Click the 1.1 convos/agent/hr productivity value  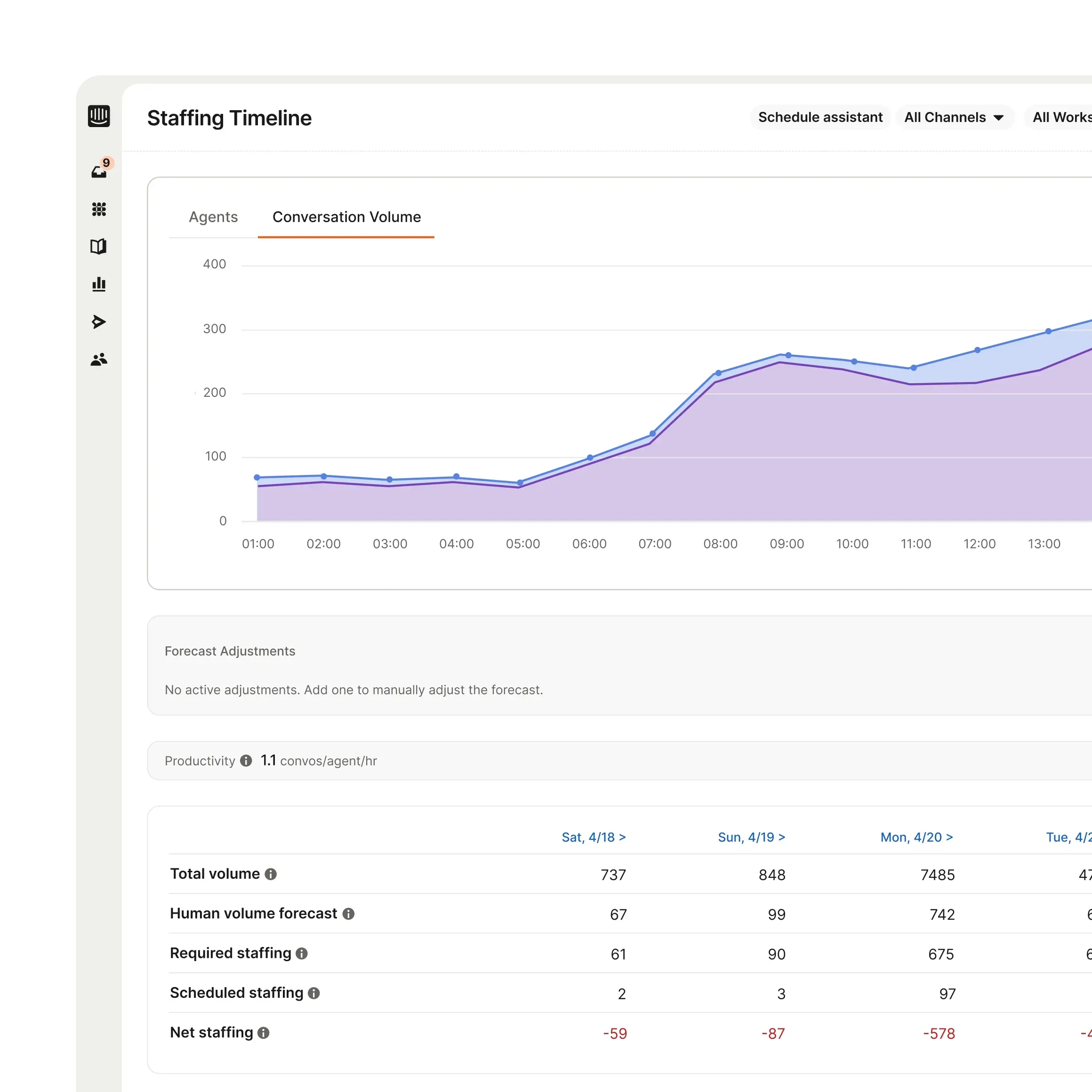tap(319, 761)
